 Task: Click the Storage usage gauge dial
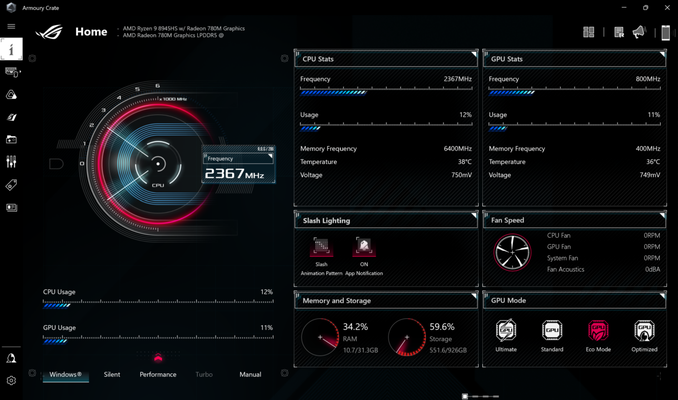(407, 337)
